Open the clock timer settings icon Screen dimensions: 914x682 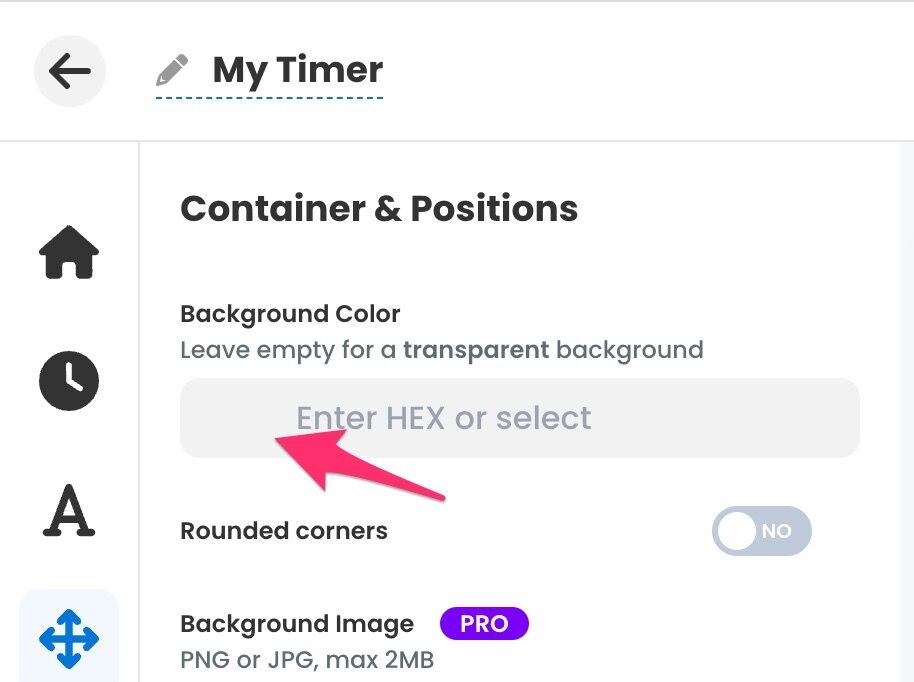(68, 381)
